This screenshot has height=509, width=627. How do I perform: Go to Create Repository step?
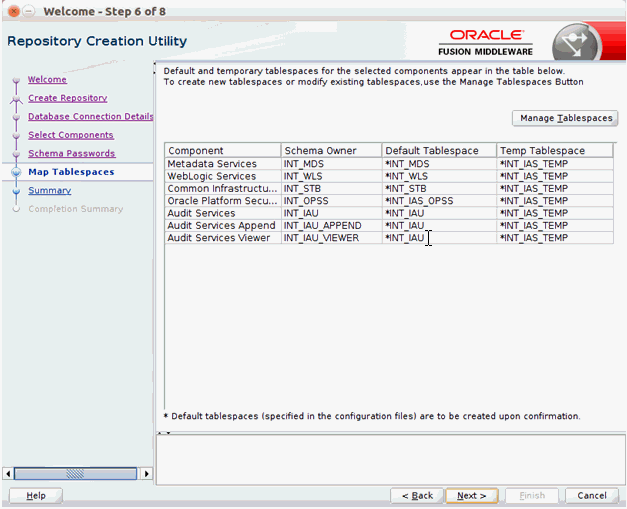(x=68, y=98)
